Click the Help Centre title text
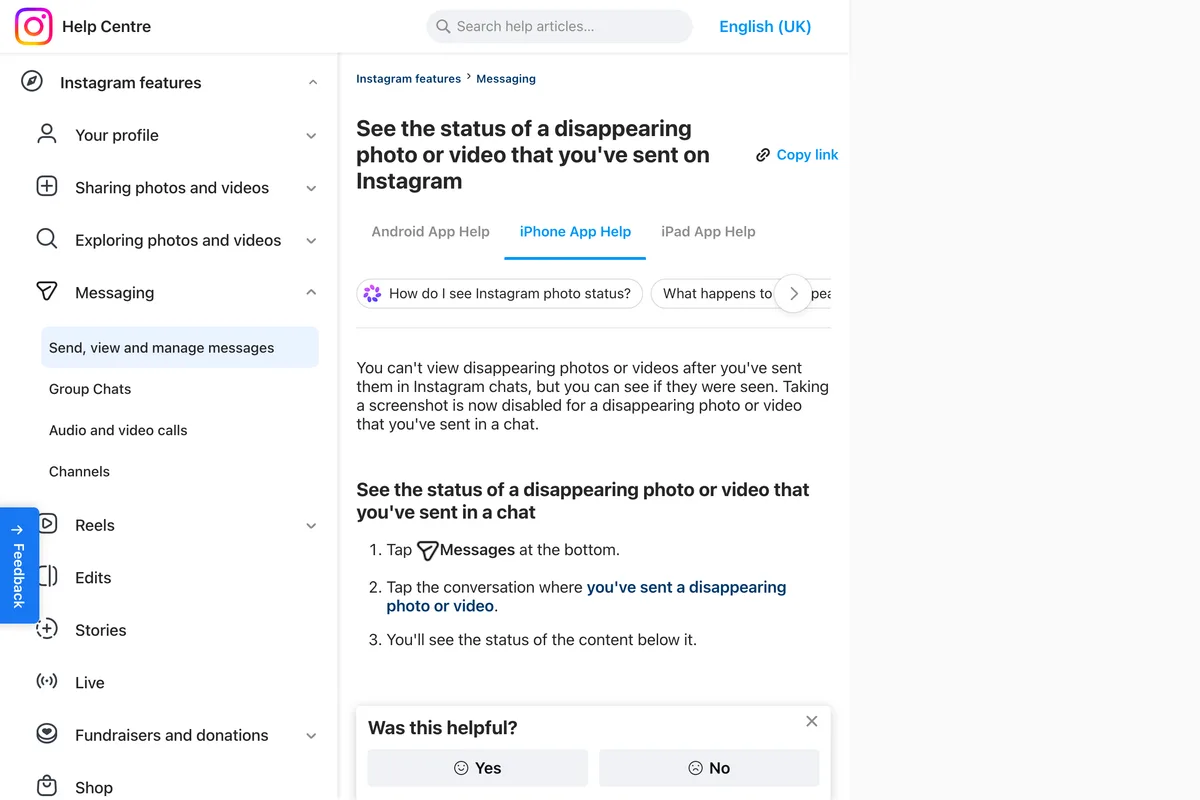Screen dimensions: 1200x800 pyautogui.click(x=106, y=27)
